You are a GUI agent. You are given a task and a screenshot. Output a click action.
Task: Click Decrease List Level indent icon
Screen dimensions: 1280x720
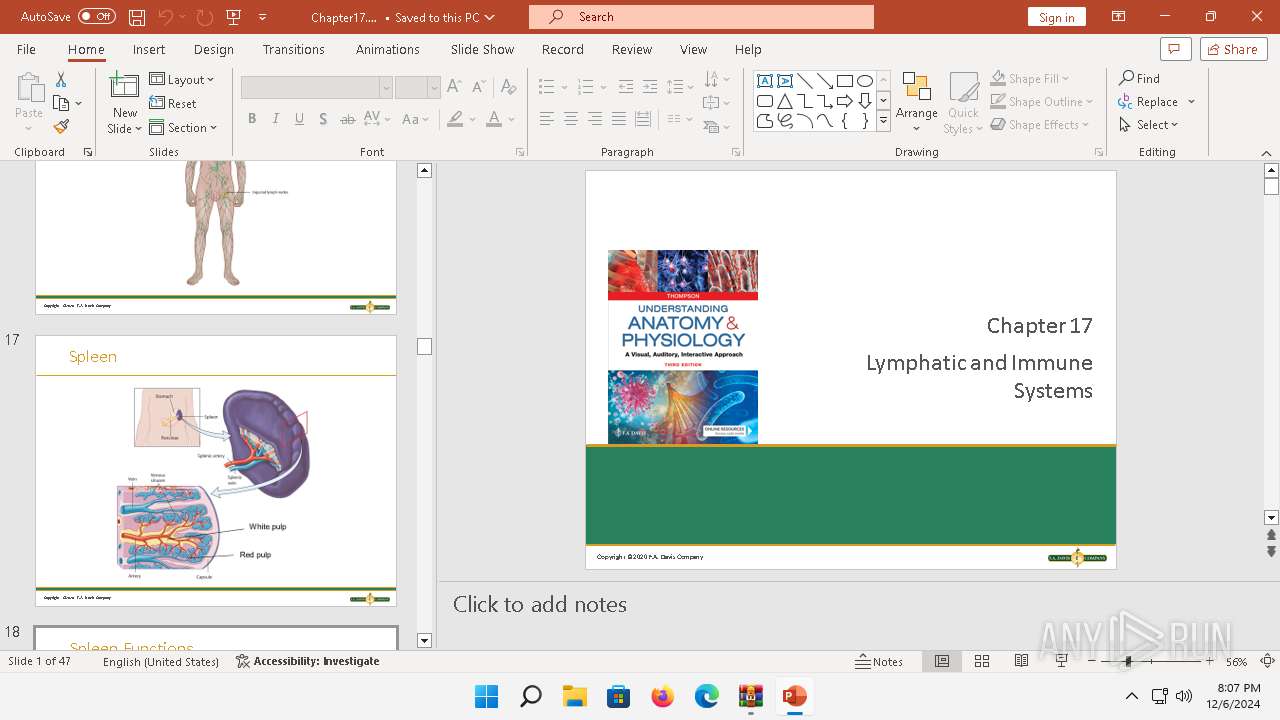[x=626, y=87]
